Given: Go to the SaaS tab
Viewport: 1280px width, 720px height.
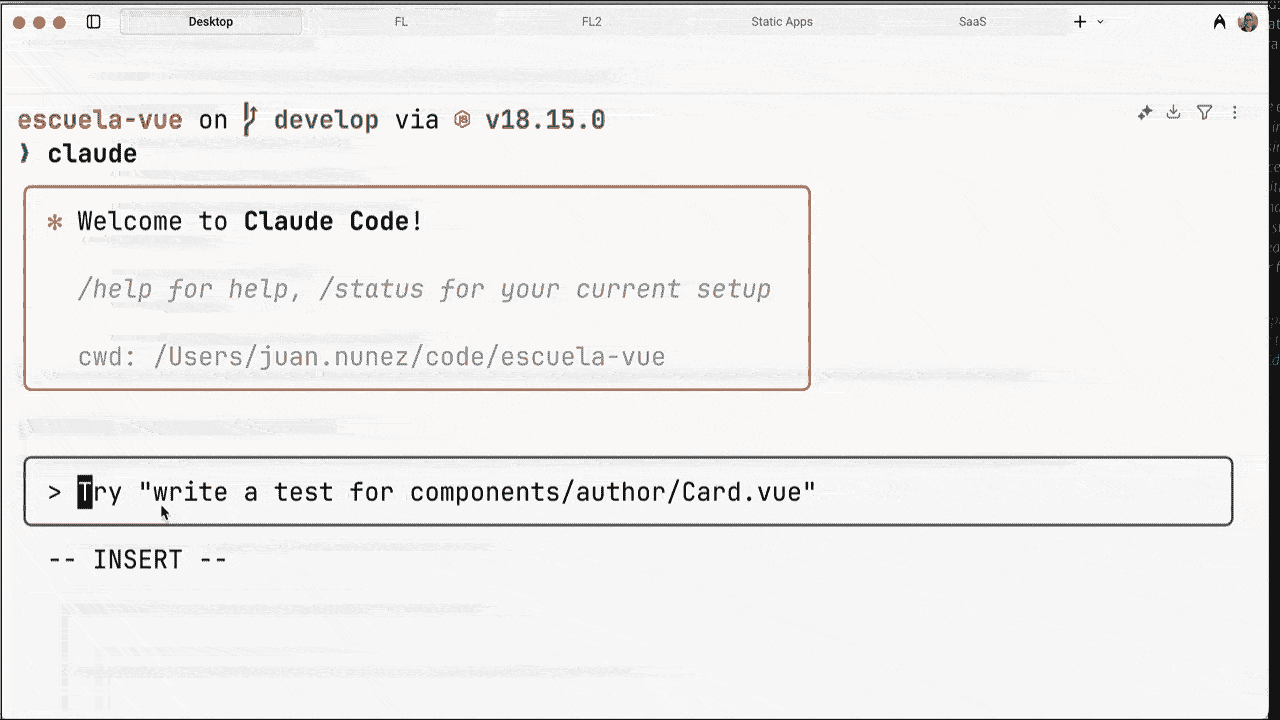Looking at the screenshot, I should [x=972, y=22].
